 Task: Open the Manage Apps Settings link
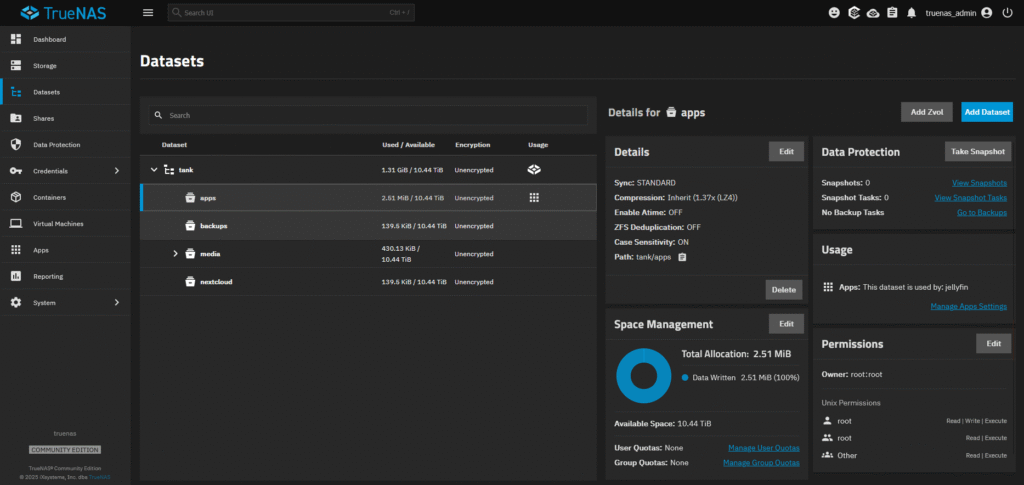pos(968,306)
